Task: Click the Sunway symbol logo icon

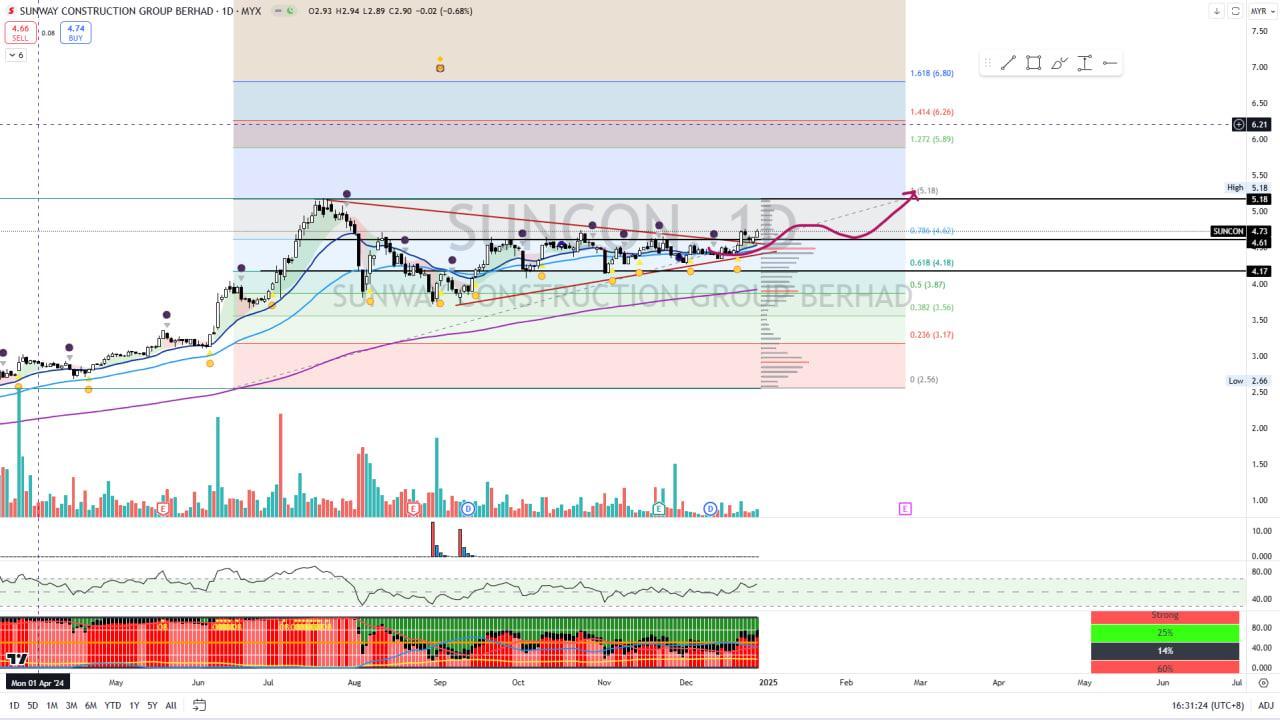Action: [11, 11]
